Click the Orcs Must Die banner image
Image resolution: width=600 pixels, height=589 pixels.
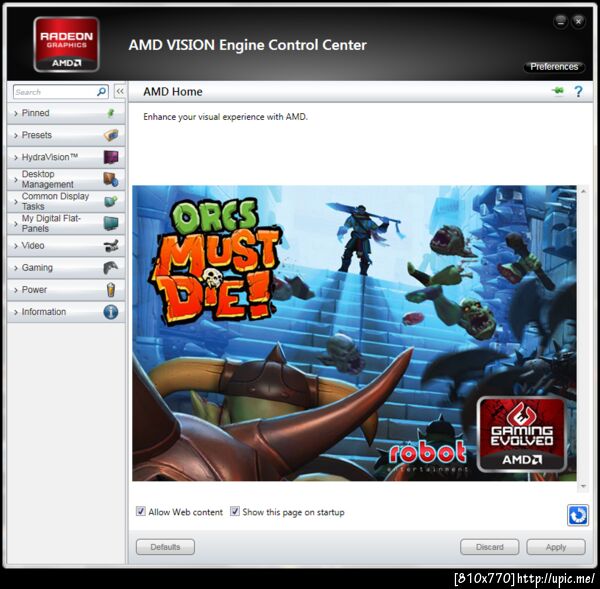[354, 333]
